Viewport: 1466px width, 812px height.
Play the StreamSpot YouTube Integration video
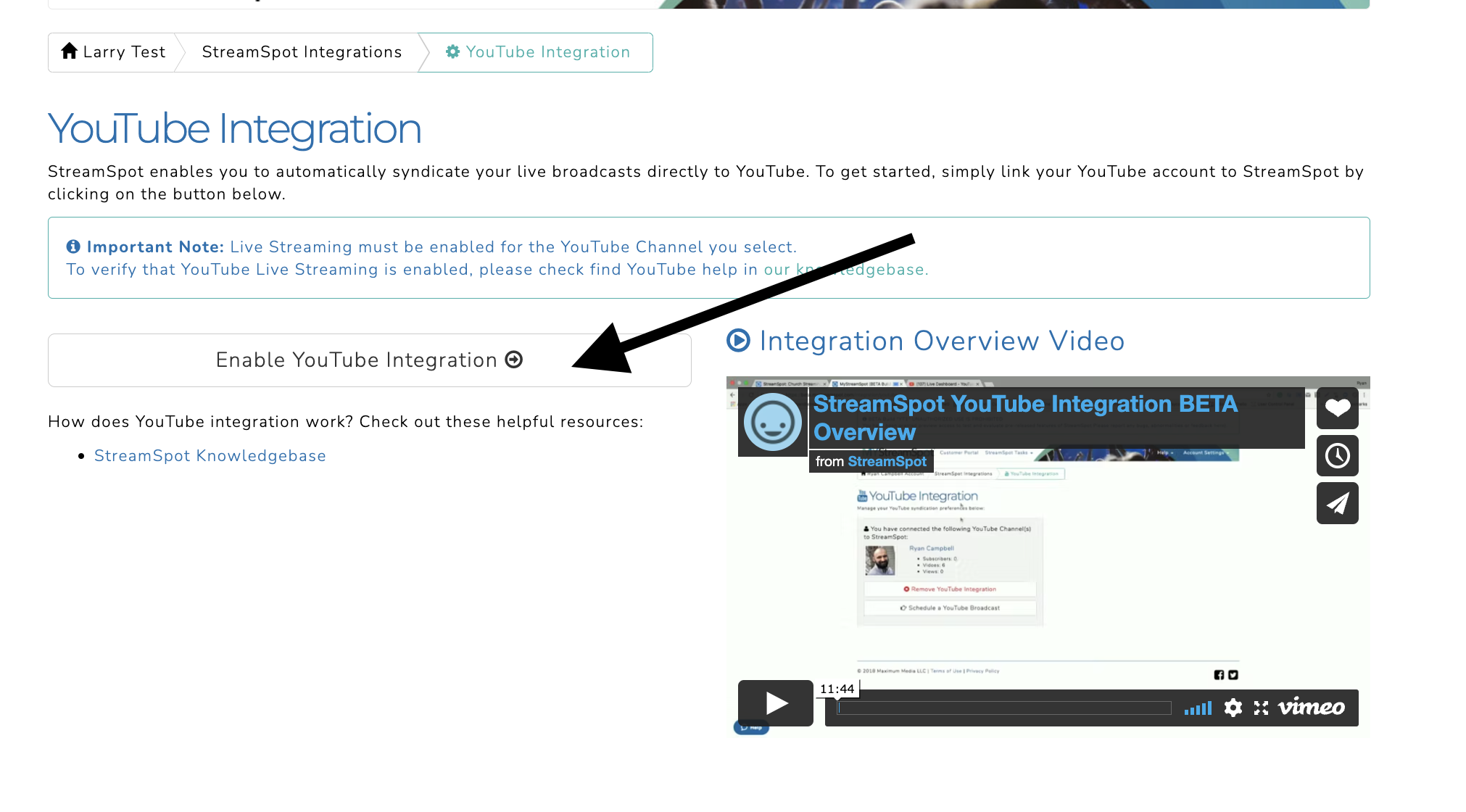774,703
